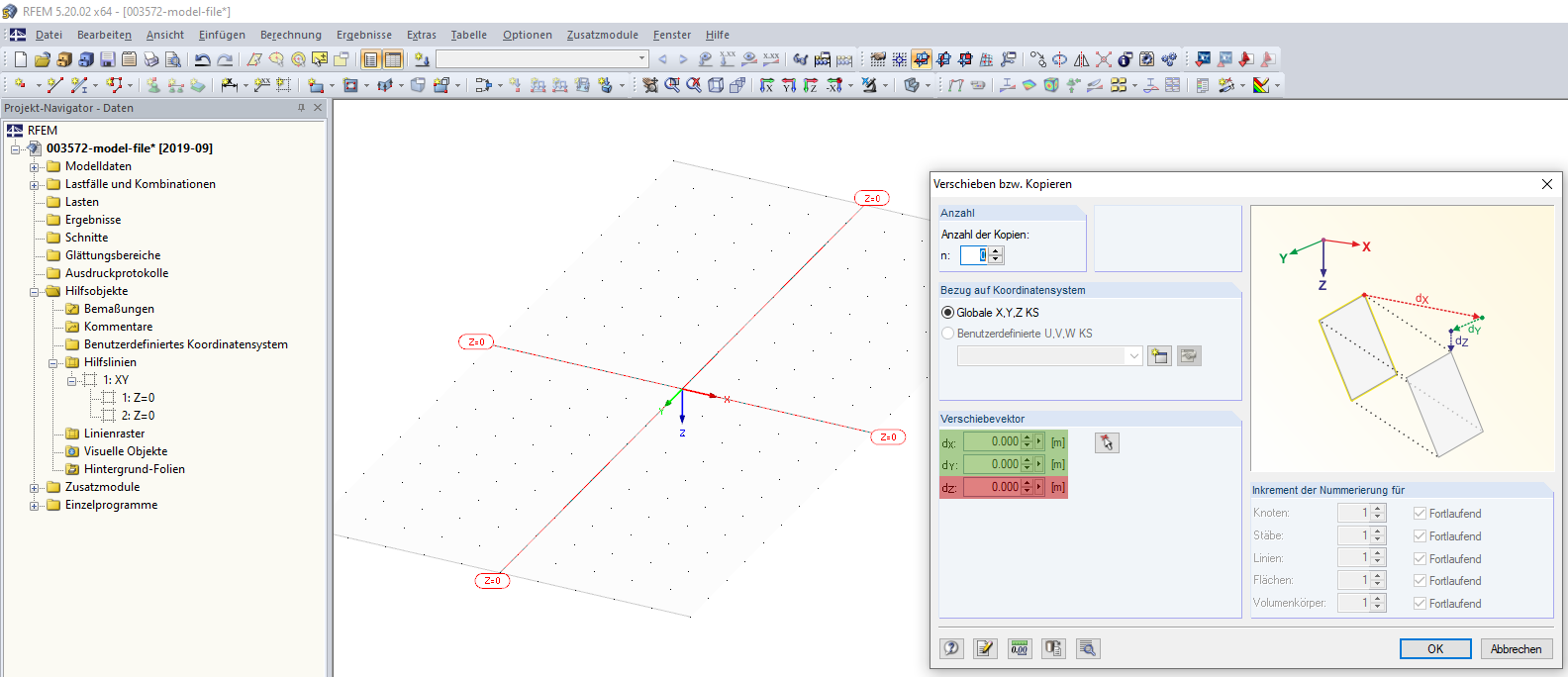Open the Berechnung menu

pyautogui.click(x=291, y=35)
